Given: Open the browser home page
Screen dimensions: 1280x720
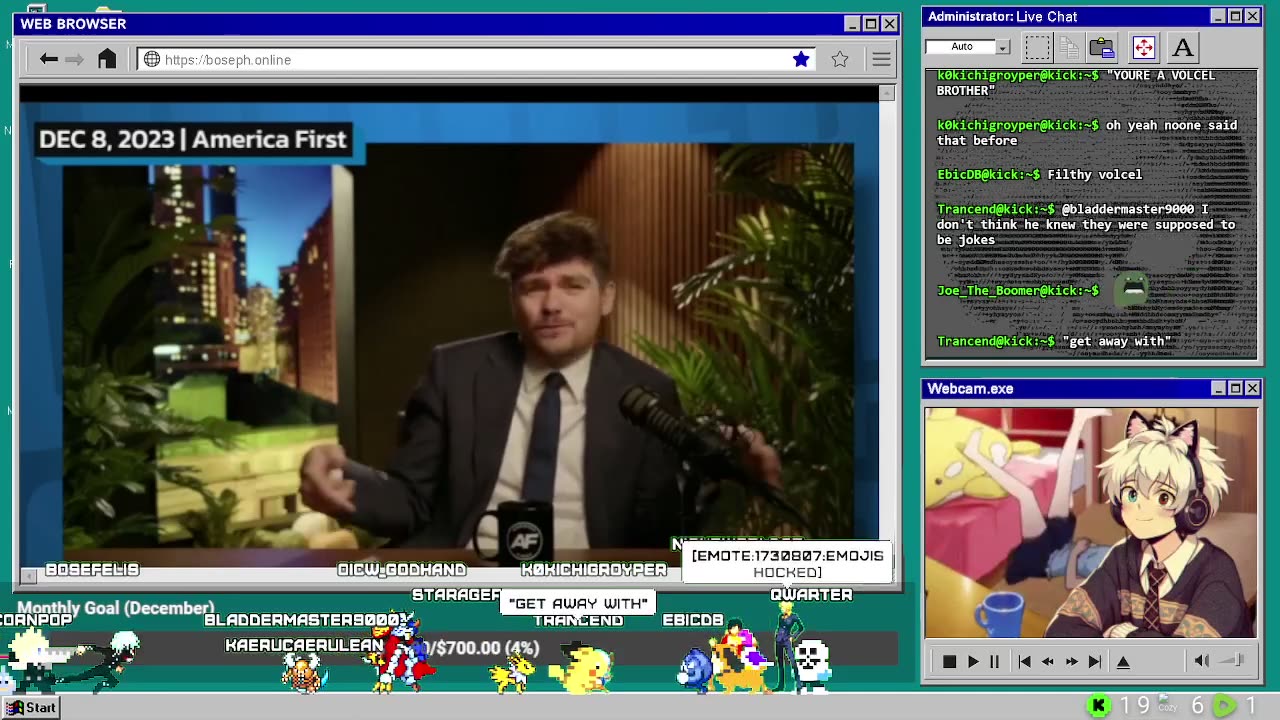Looking at the screenshot, I should point(107,59).
